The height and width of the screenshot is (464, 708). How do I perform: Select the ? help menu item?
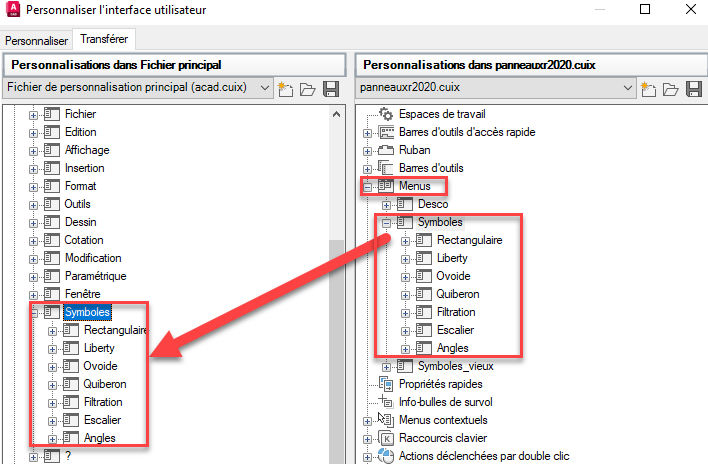(x=68, y=456)
